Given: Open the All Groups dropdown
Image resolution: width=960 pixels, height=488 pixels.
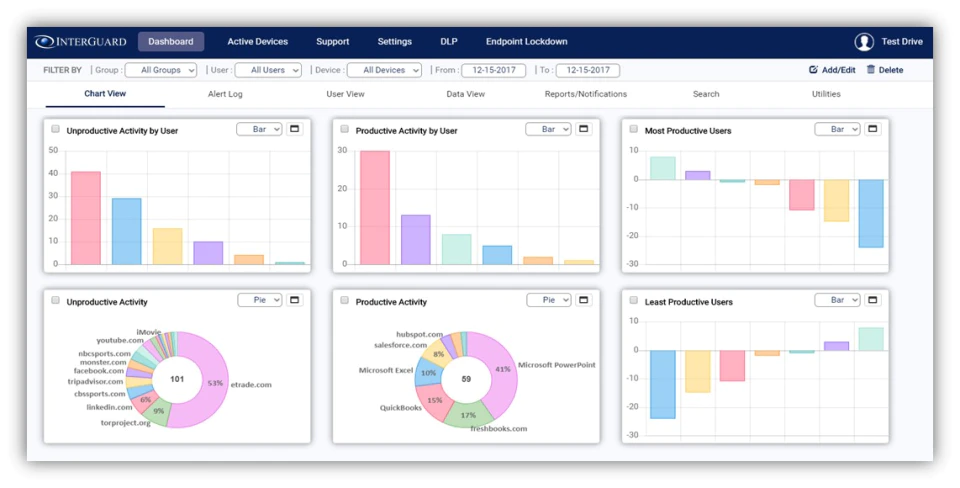Looking at the screenshot, I should [161, 70].
